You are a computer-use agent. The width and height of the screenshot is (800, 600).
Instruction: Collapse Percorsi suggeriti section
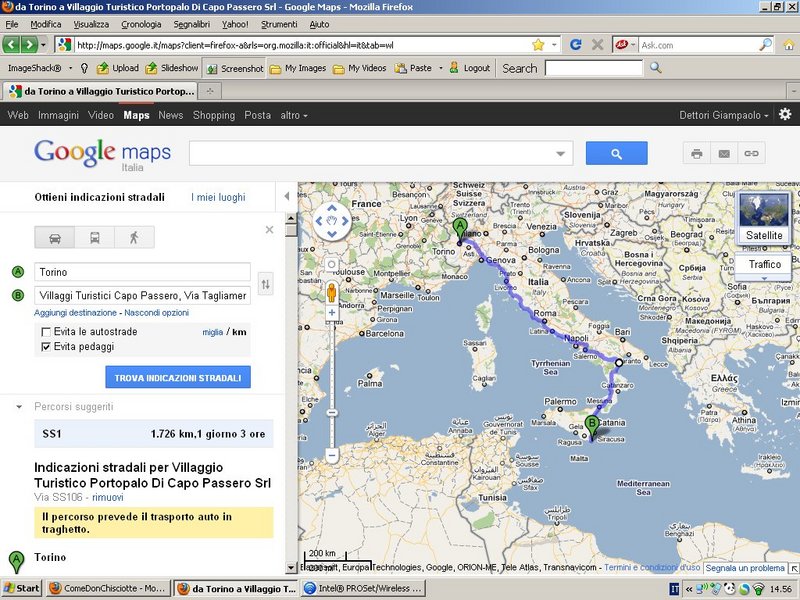pyautogui.click(x=19, y=407)
